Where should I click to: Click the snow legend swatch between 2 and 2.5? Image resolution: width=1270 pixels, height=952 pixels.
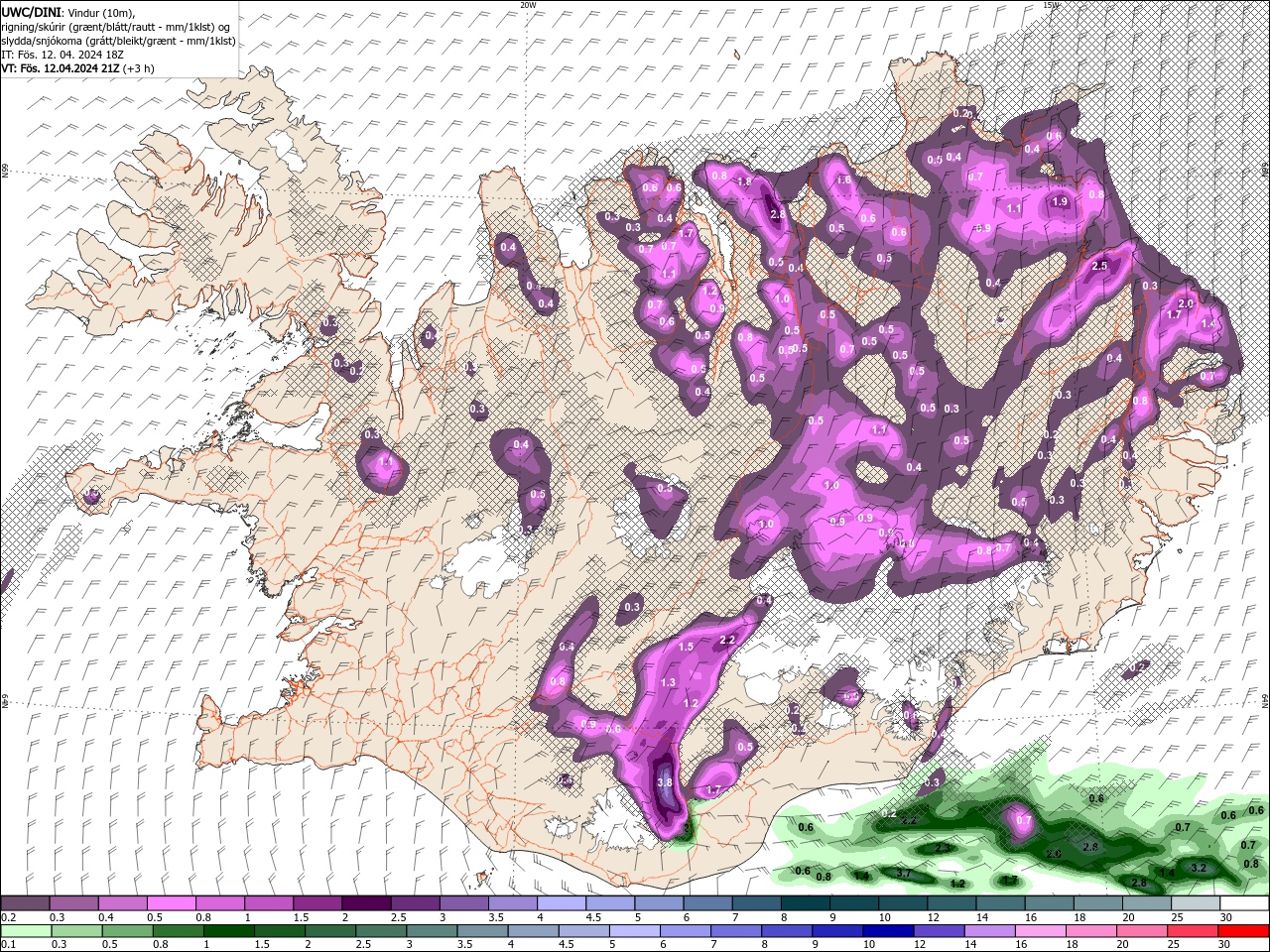(365, 903)
